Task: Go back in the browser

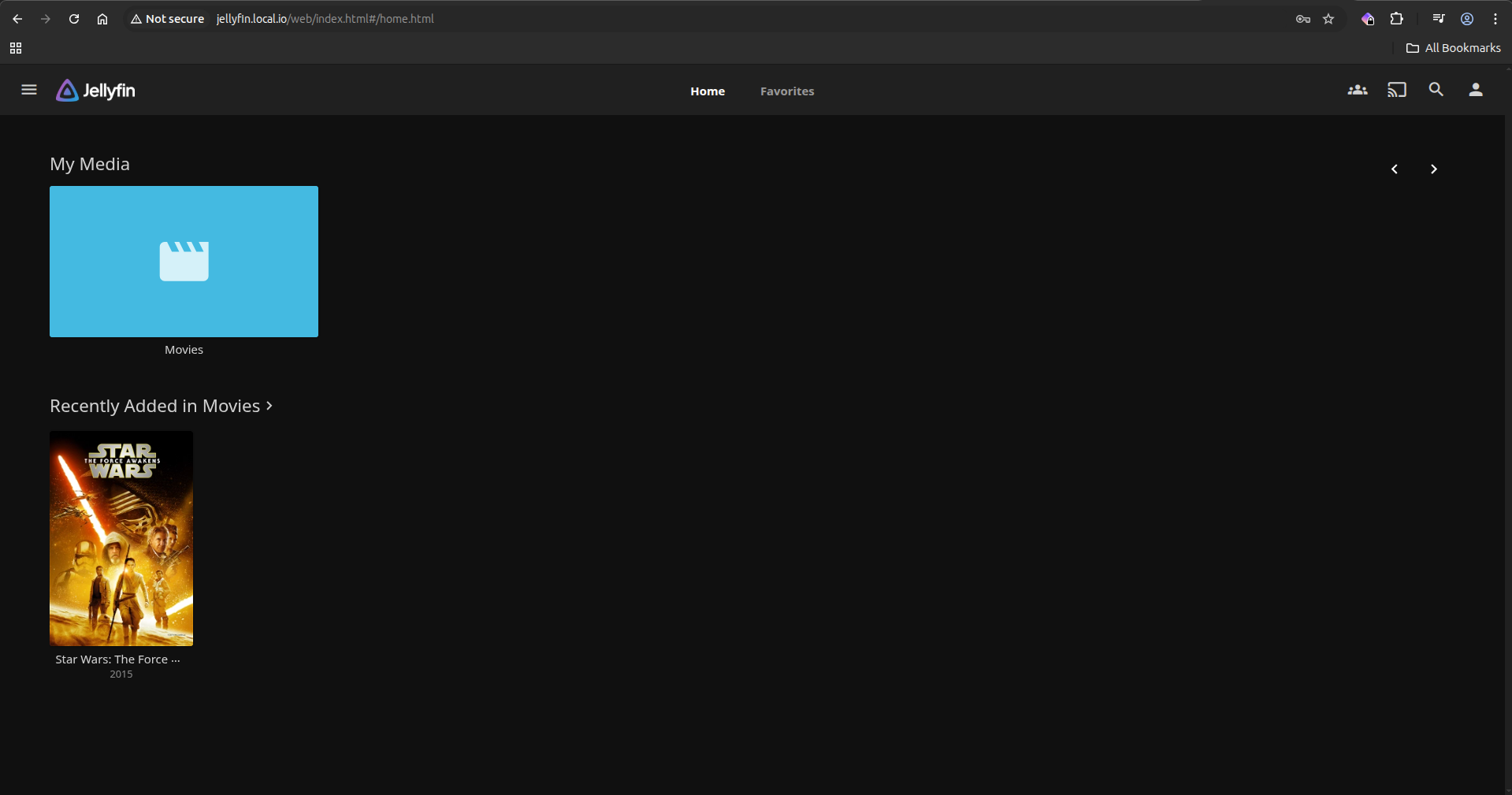Action: (x=17, y=19)
